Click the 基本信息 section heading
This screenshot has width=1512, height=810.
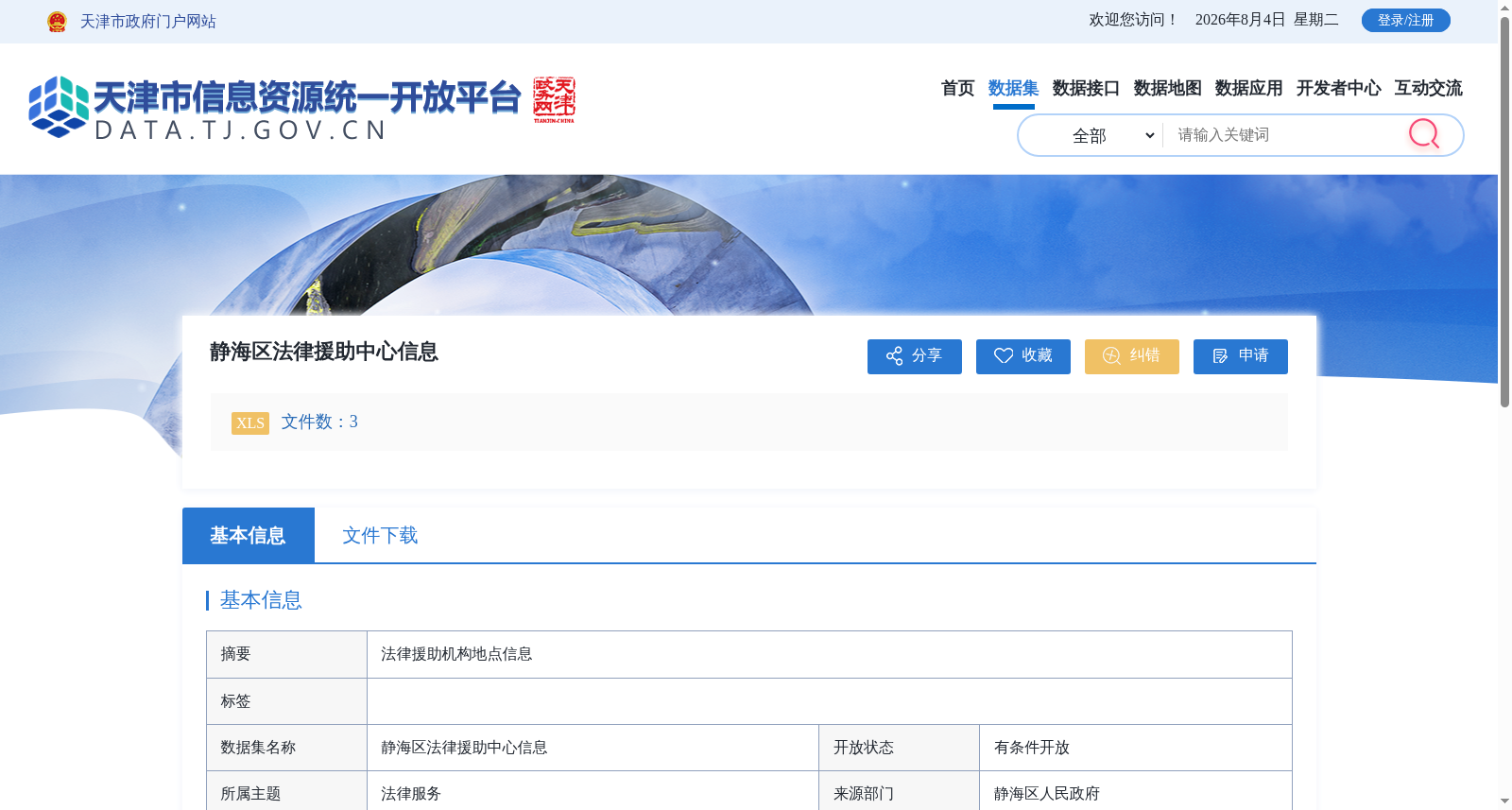pyautogui.click(x=261, y=600)
